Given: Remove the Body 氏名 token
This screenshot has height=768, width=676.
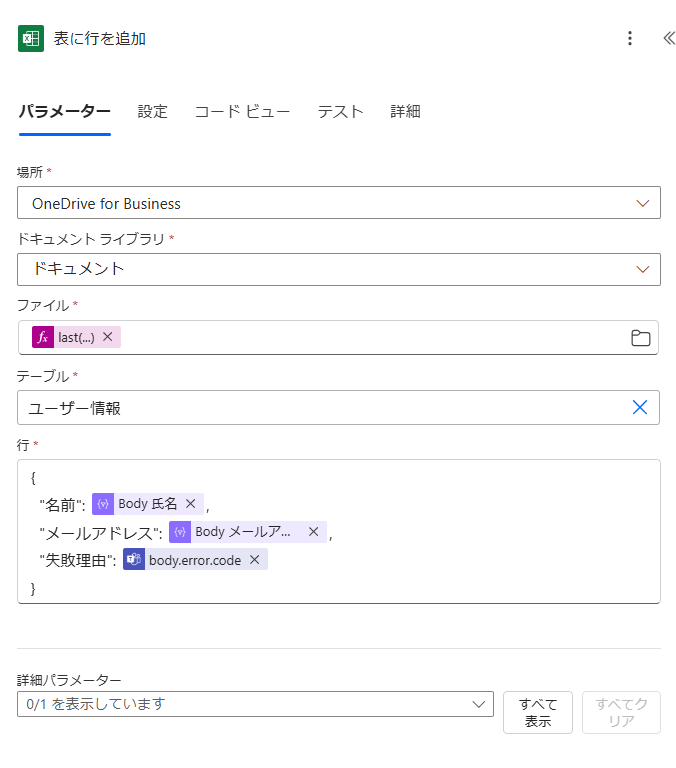Looking at the screenshot, I should pos(191,504).
